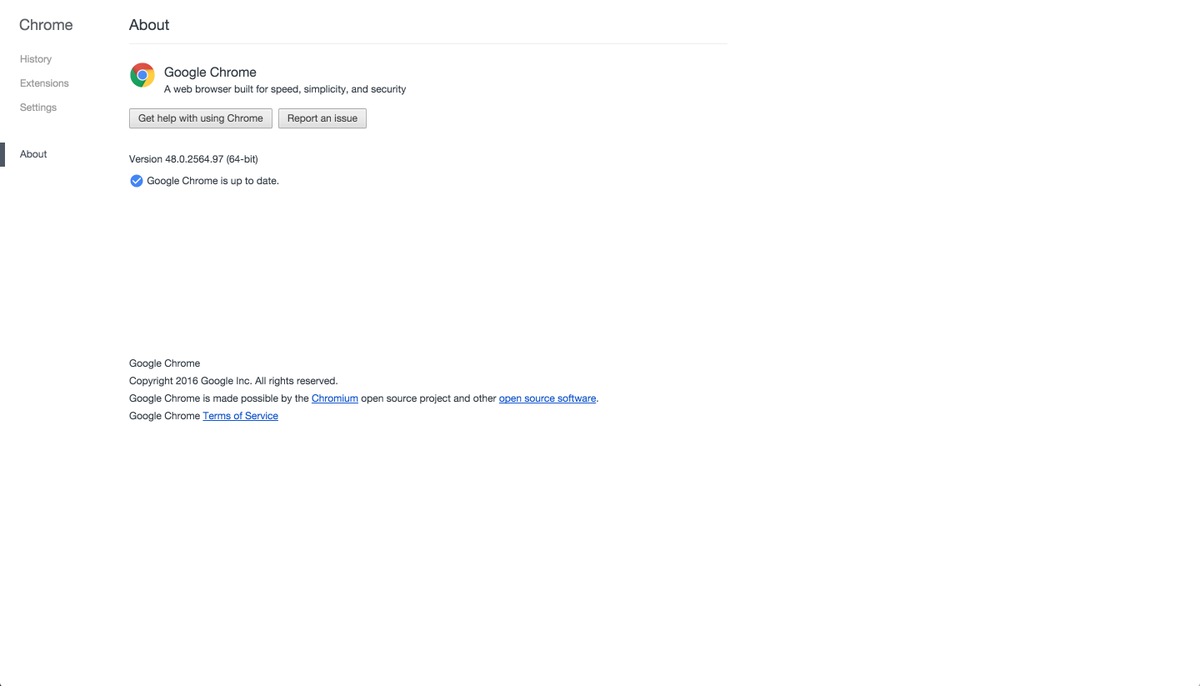Open the Terms of Service link

(240, 416)
